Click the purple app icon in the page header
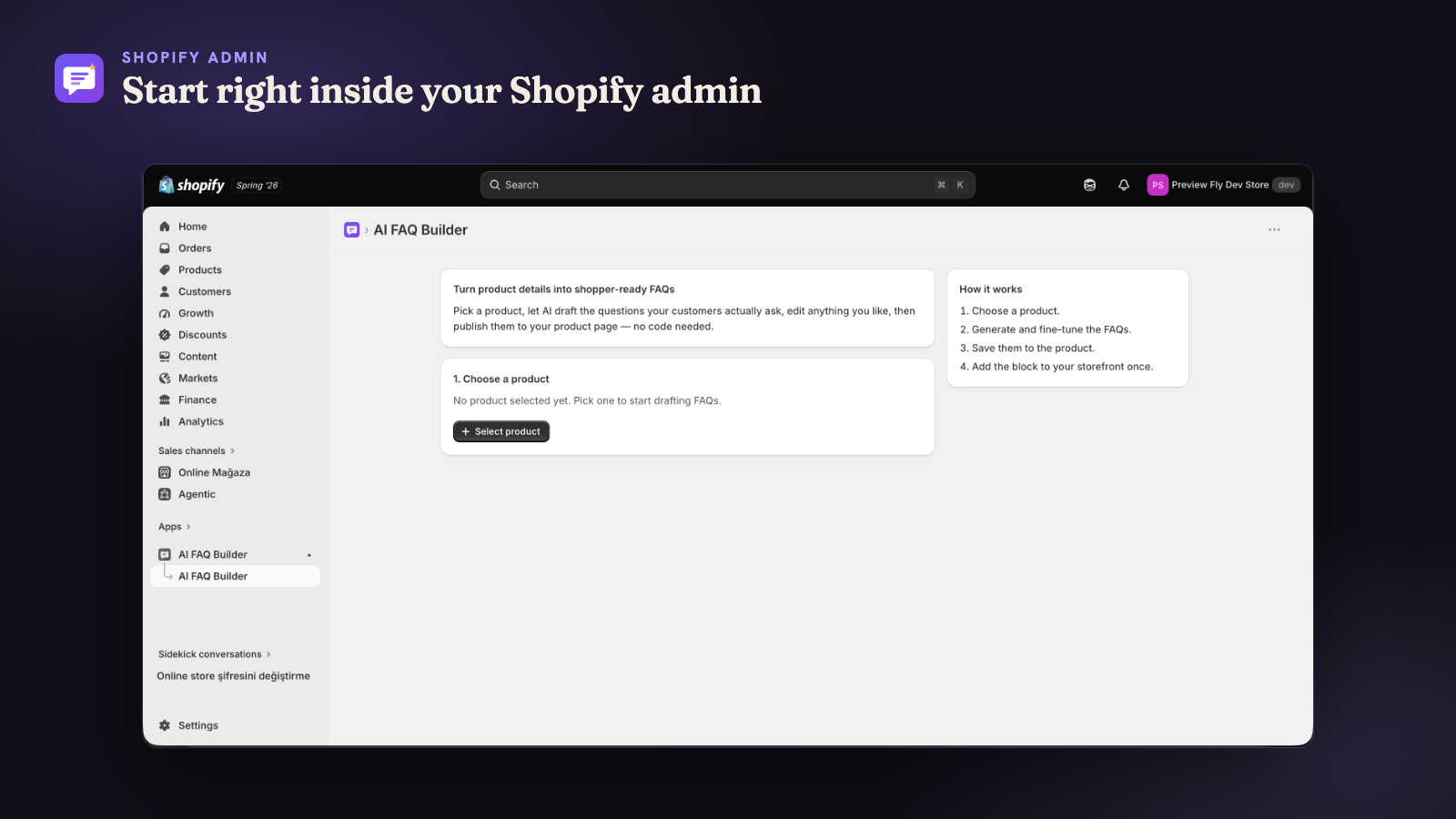 (352, 230)
